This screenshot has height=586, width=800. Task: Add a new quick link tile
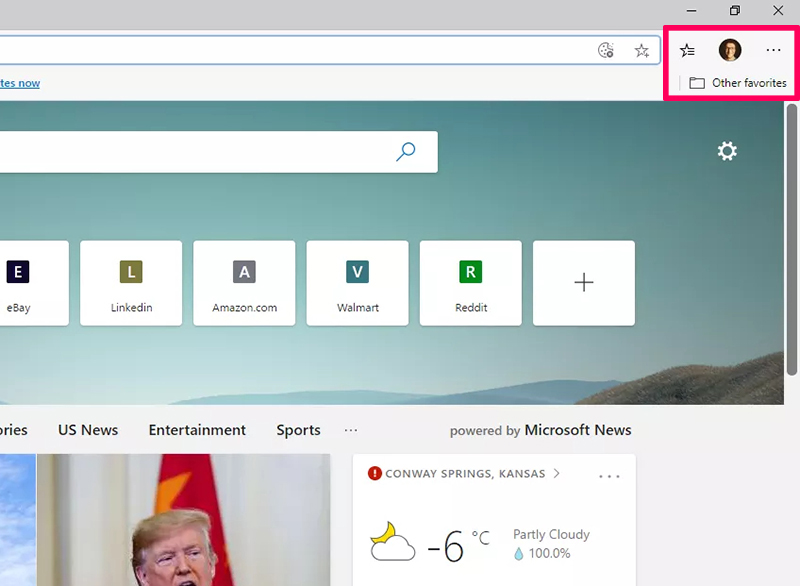[584, 283]
